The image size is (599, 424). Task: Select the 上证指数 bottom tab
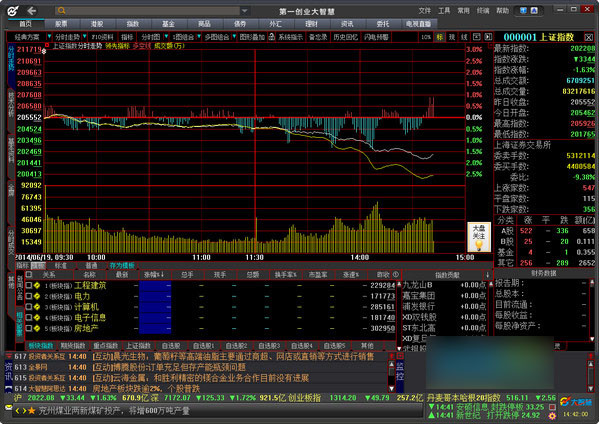[139, 346]
